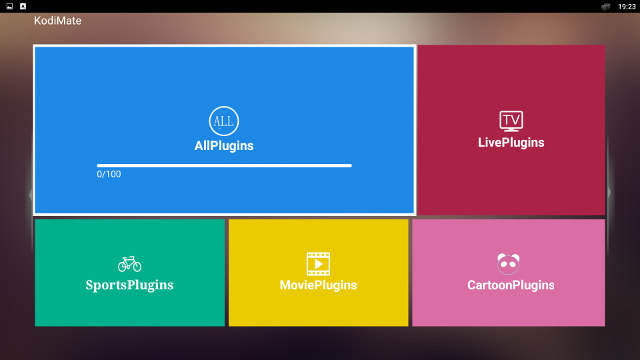
Task: Click the 19:23 clock in status bar
Action: (627, 6)
